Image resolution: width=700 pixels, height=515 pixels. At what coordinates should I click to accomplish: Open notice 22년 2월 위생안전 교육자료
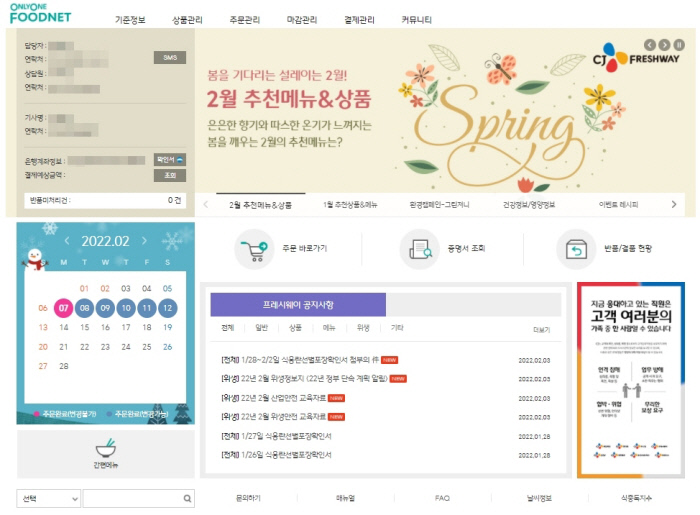pos(274,417)
